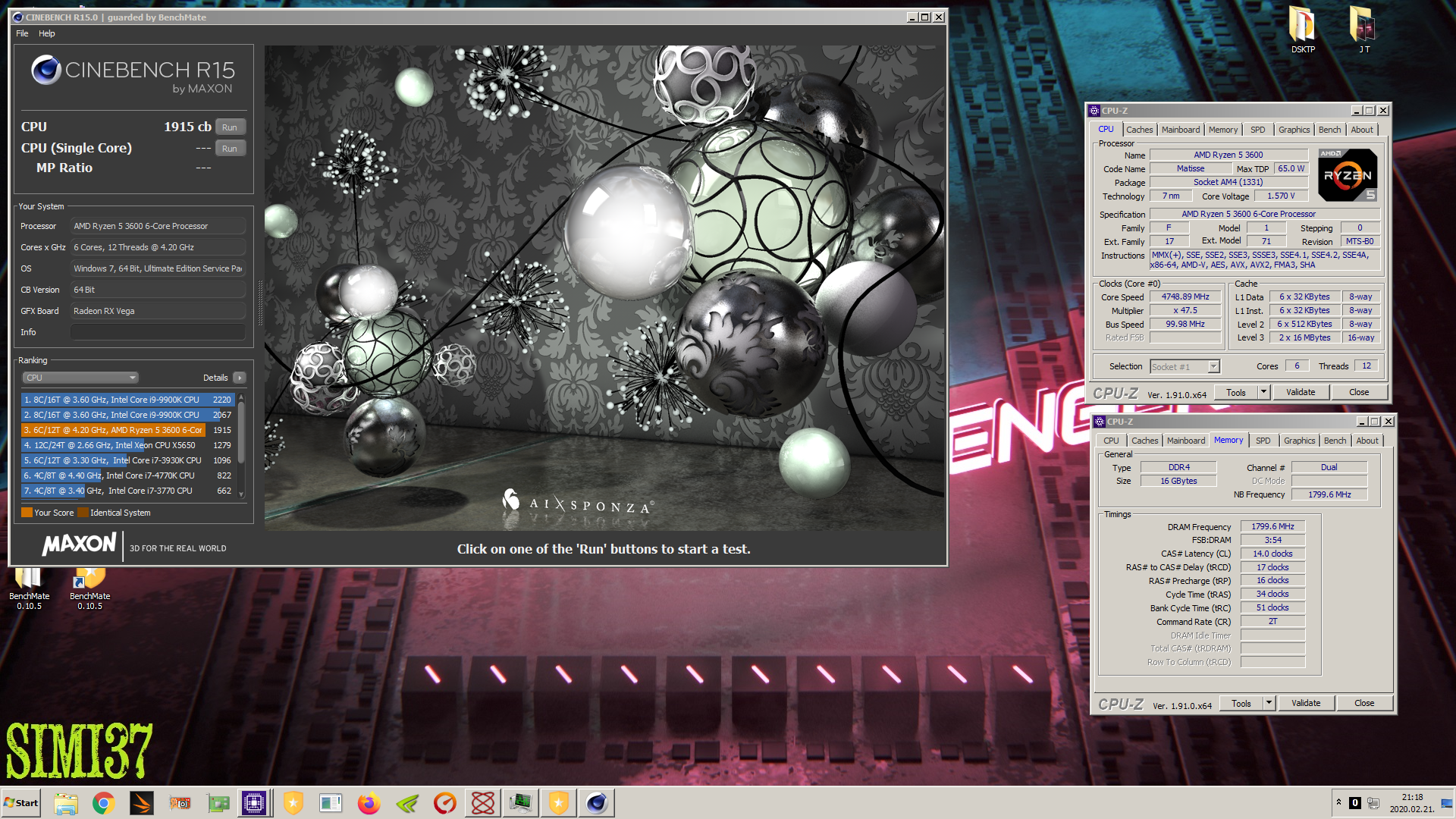
Task: Click the Windows Start button
Action: [21, 803]
